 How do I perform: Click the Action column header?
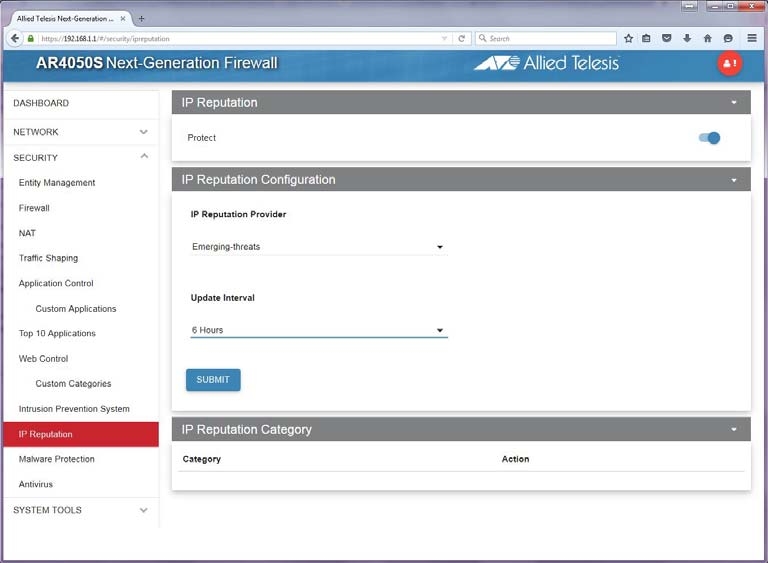point(515,459)
